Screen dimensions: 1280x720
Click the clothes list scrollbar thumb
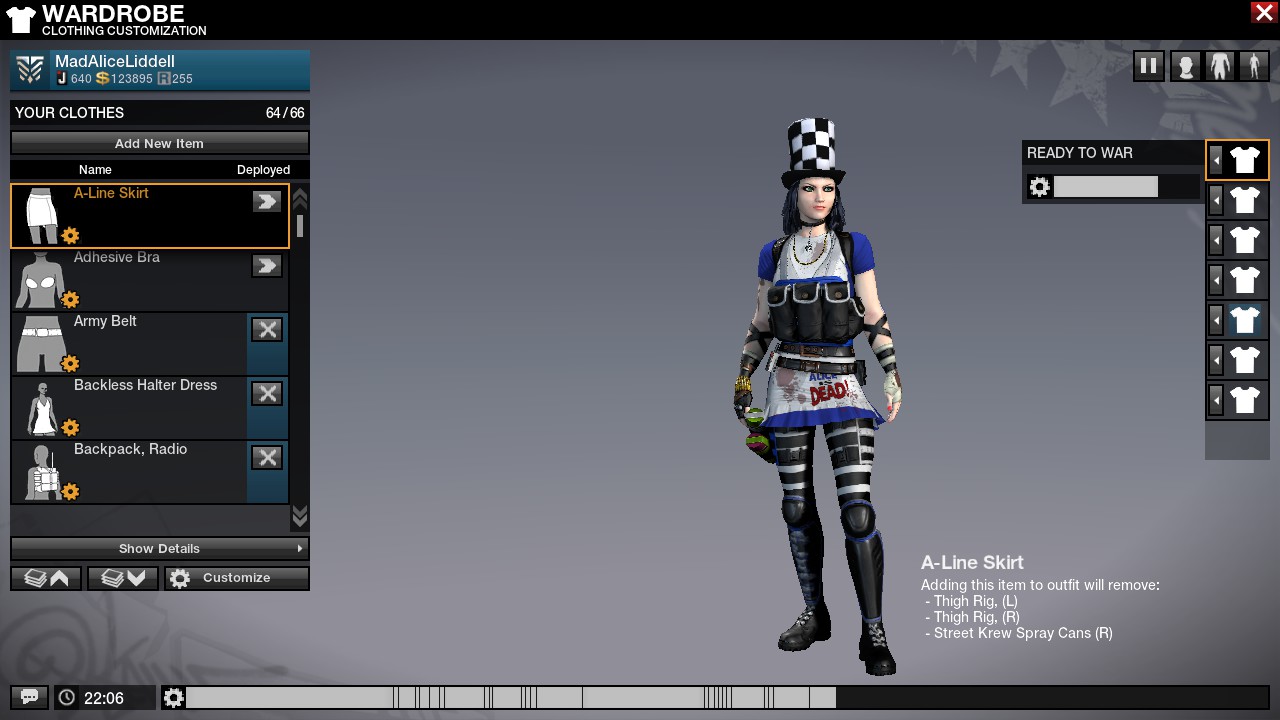pyautogui.click(x=299, y=225)
